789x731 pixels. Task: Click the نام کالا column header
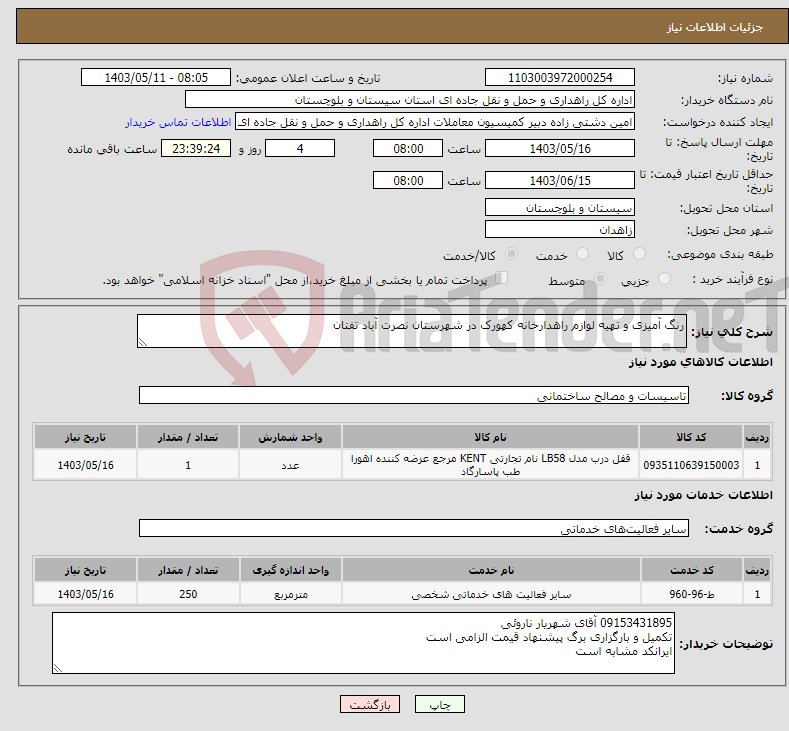pyautogui.click(x=490, y=437)
